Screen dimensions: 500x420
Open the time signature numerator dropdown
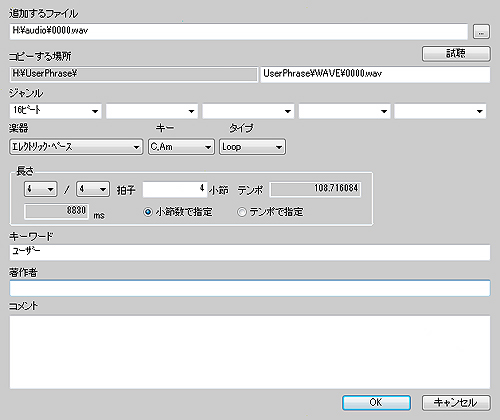pyautogui.click(x=41, y=189)
